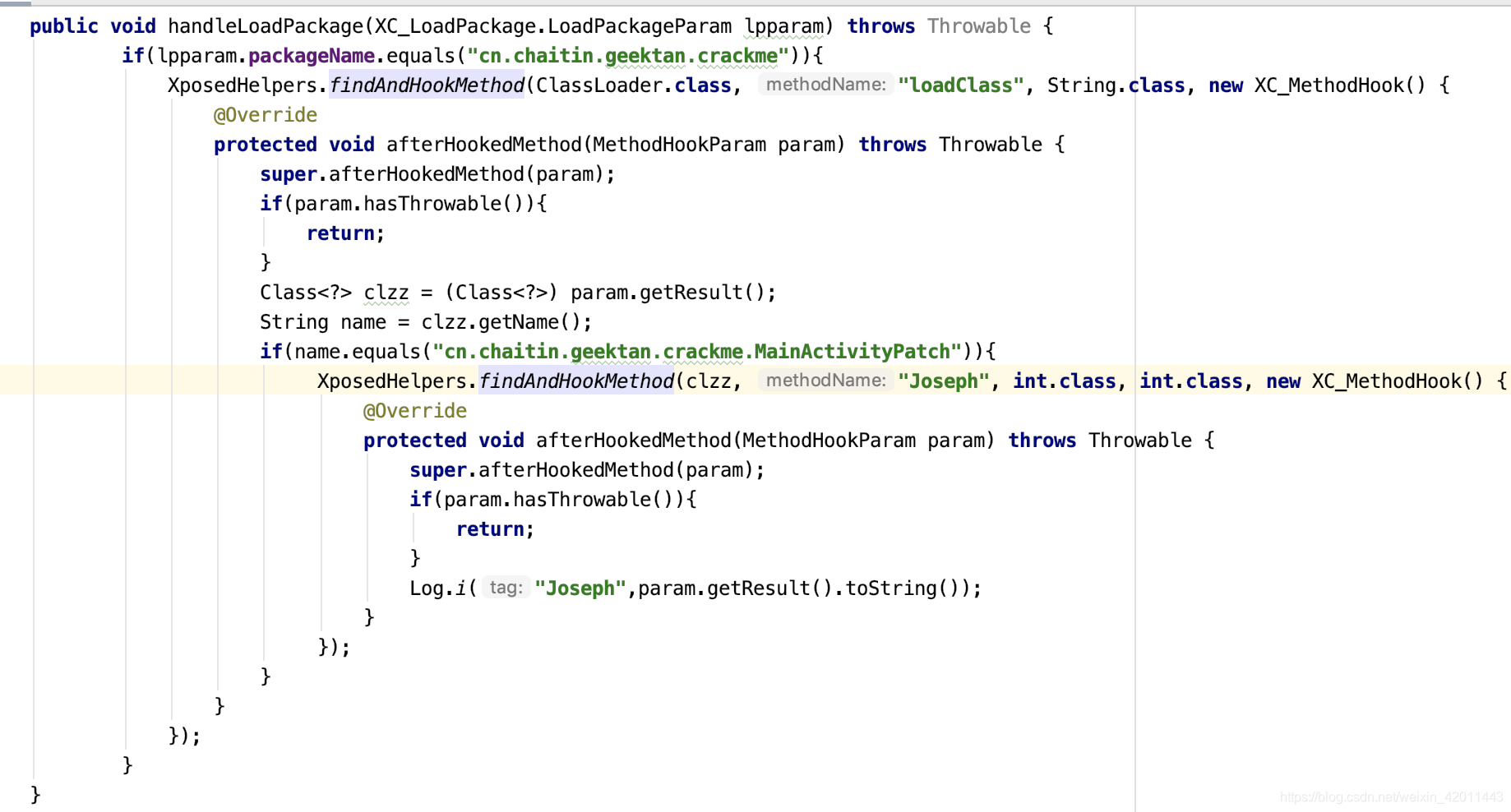
Task: Click the super.afterHookedMethod(param) call
Action: 436,173
